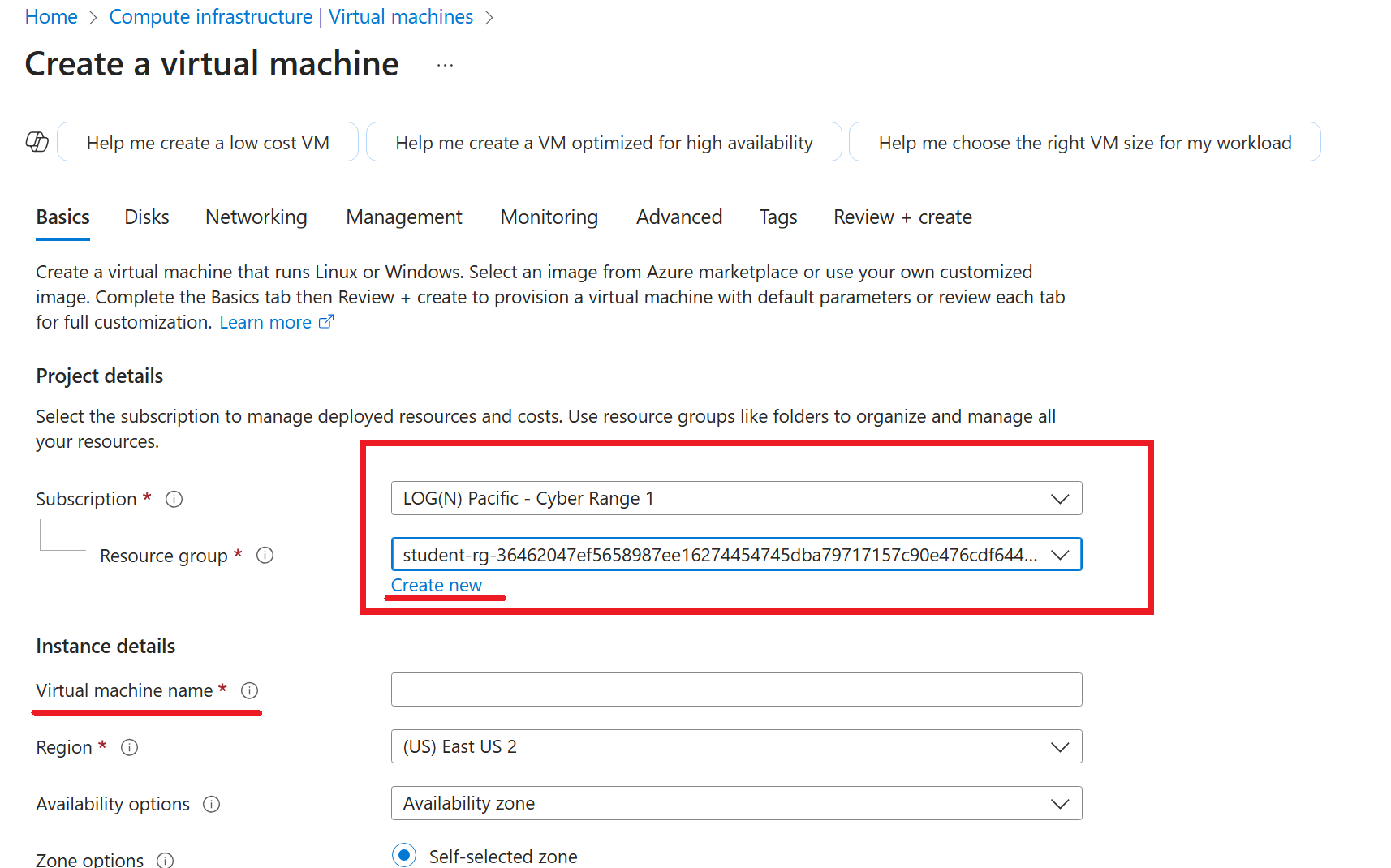Open the Networking tab
1391x868 pixels.
coord(256,217)
